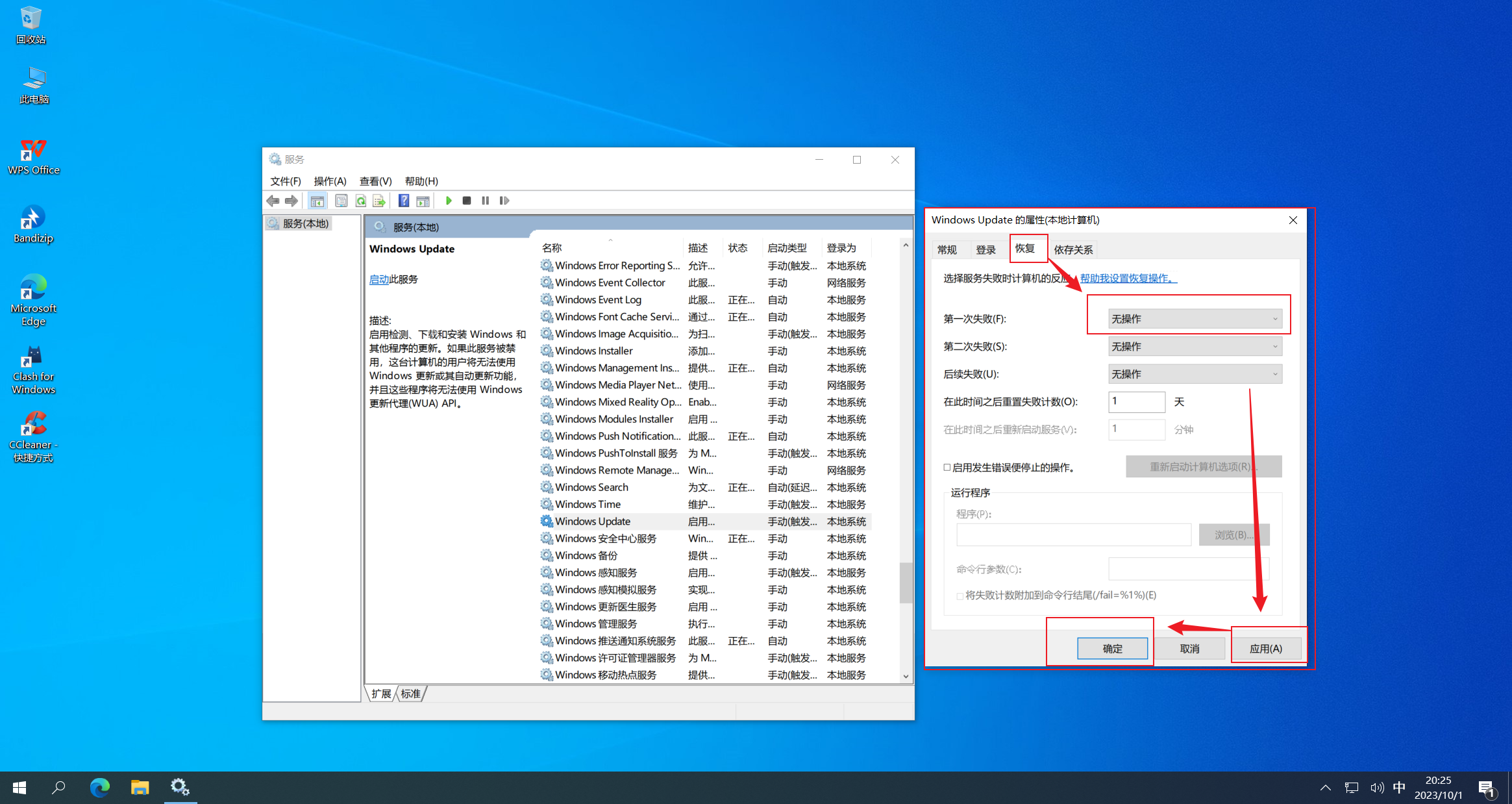The width and height of the screenshot is (1512, 804).
Task: Open the 文件(F) menu
Action: (x=285, y=181)
